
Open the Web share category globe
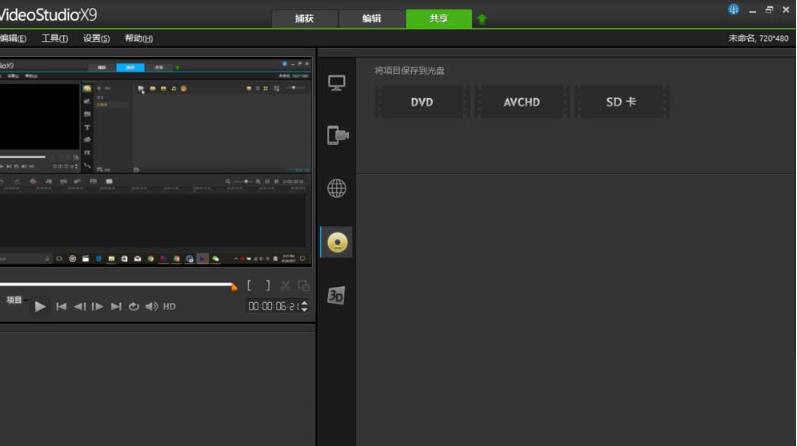click(336, 188)
